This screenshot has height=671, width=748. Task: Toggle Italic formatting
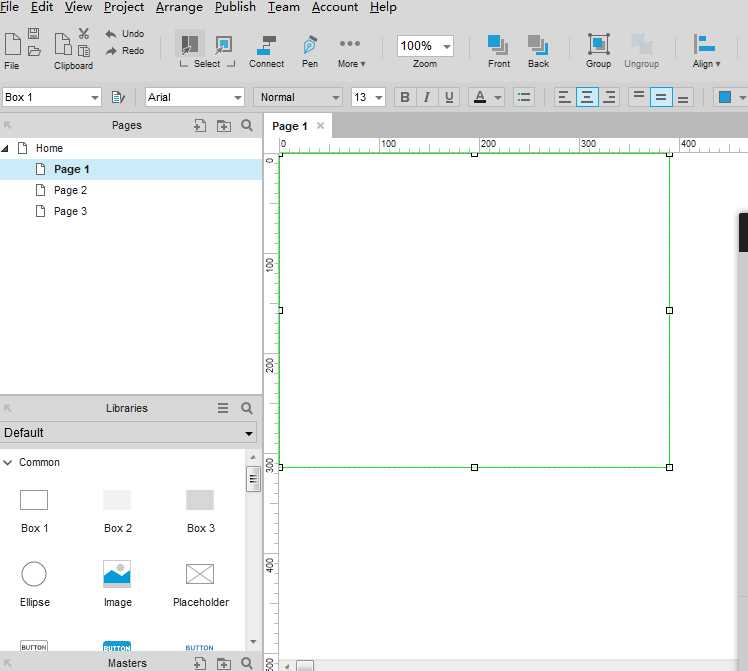[426, 97]
